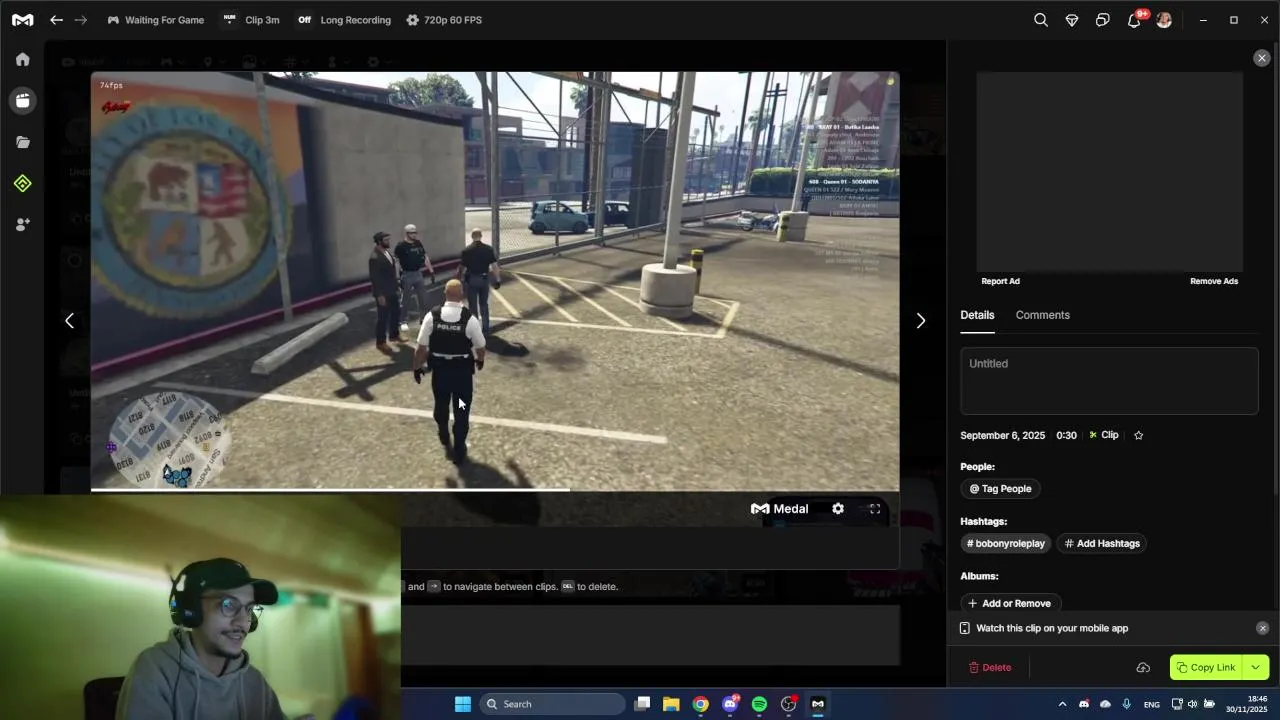This screenshot has width=1280, height=720.
Task: Click the Untitled title field
Action: [x=1109, y=381]
